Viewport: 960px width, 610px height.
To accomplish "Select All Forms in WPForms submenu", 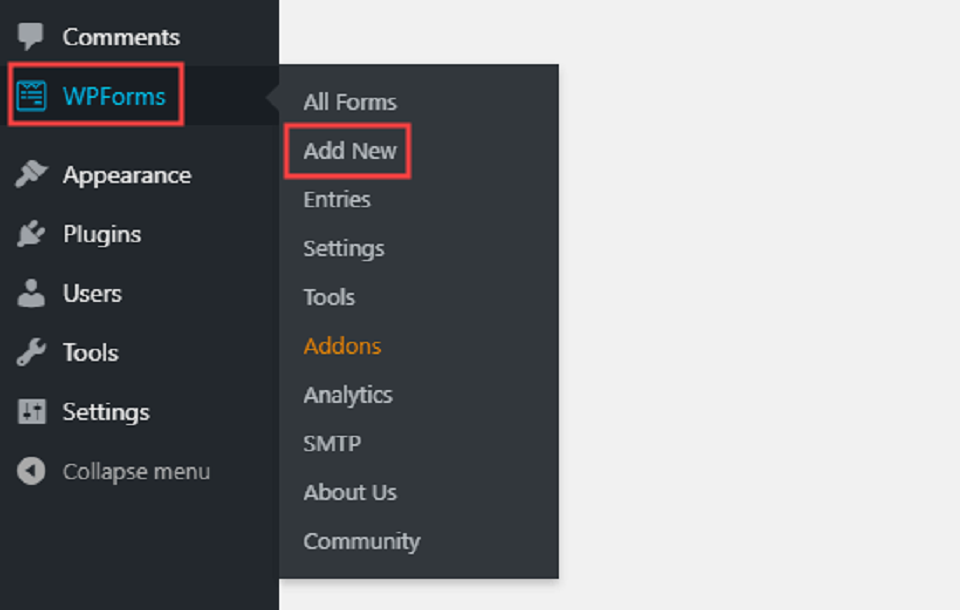I will (x=350, y=102).
